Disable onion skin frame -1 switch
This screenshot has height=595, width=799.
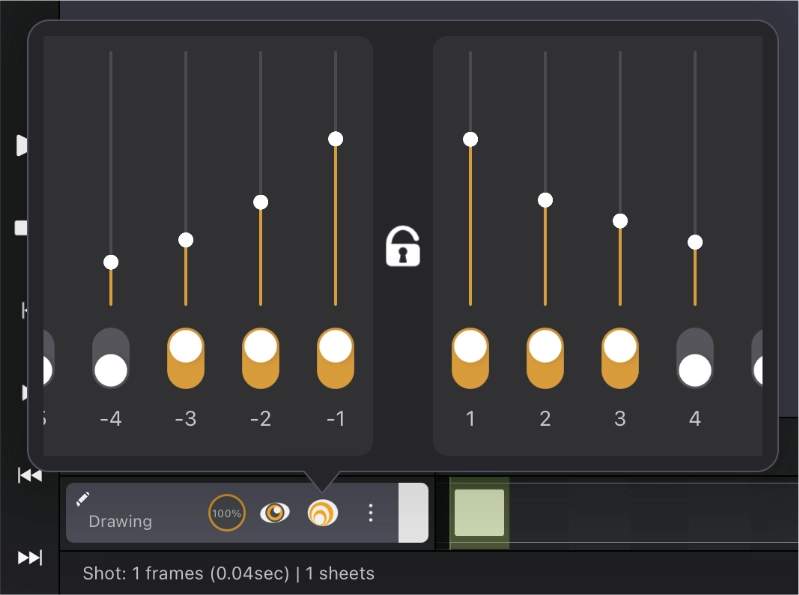(335, 358)
